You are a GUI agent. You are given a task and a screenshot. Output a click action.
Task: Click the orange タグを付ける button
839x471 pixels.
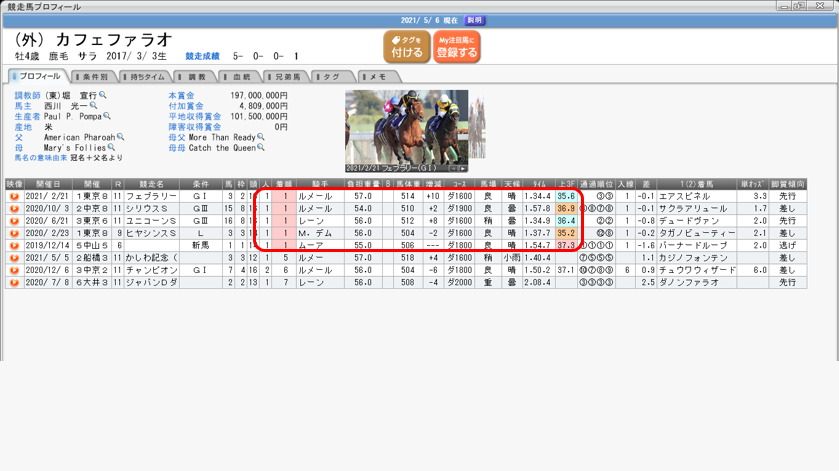pos(407,47)
